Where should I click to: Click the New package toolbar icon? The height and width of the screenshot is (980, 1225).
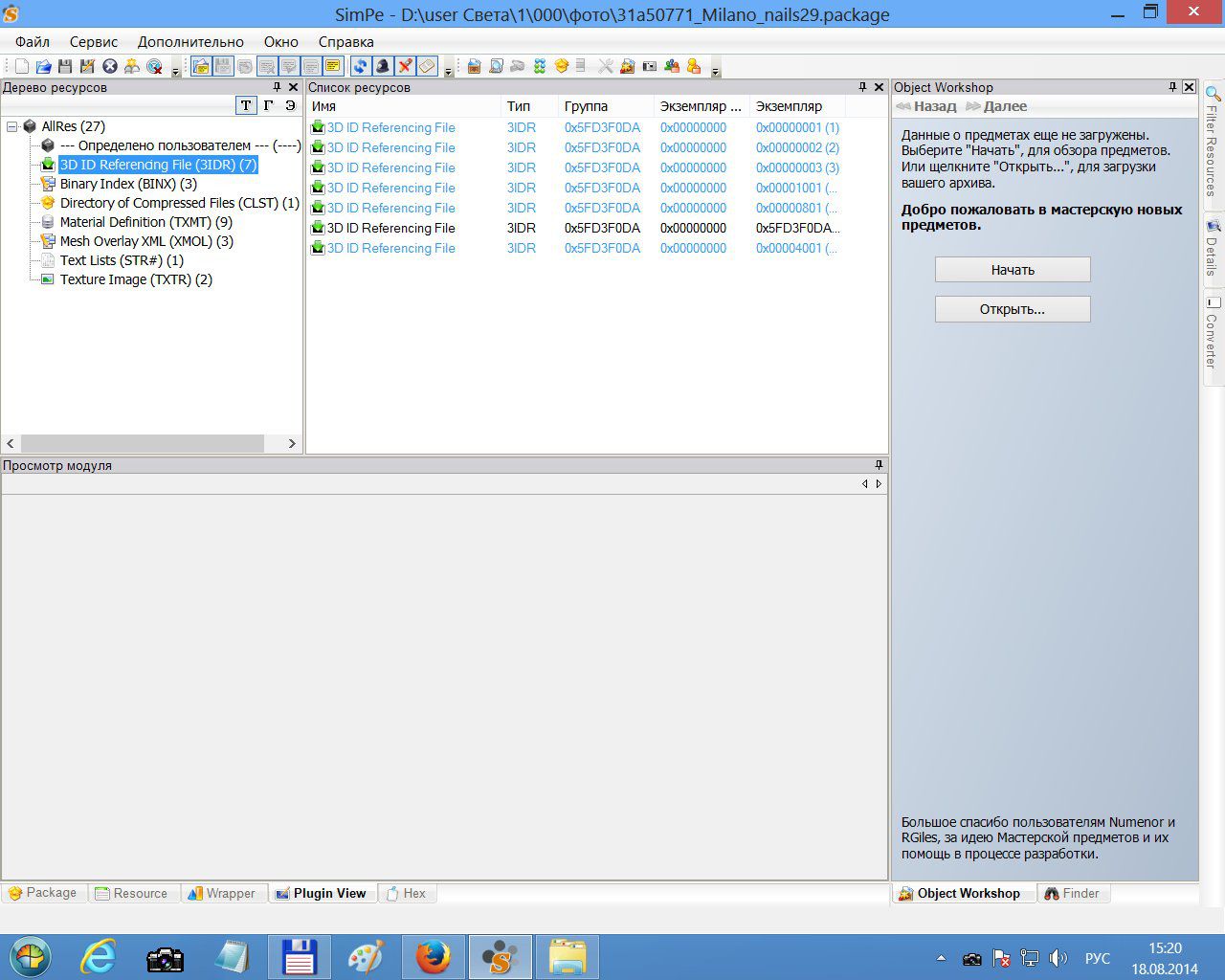click(22, 66)
